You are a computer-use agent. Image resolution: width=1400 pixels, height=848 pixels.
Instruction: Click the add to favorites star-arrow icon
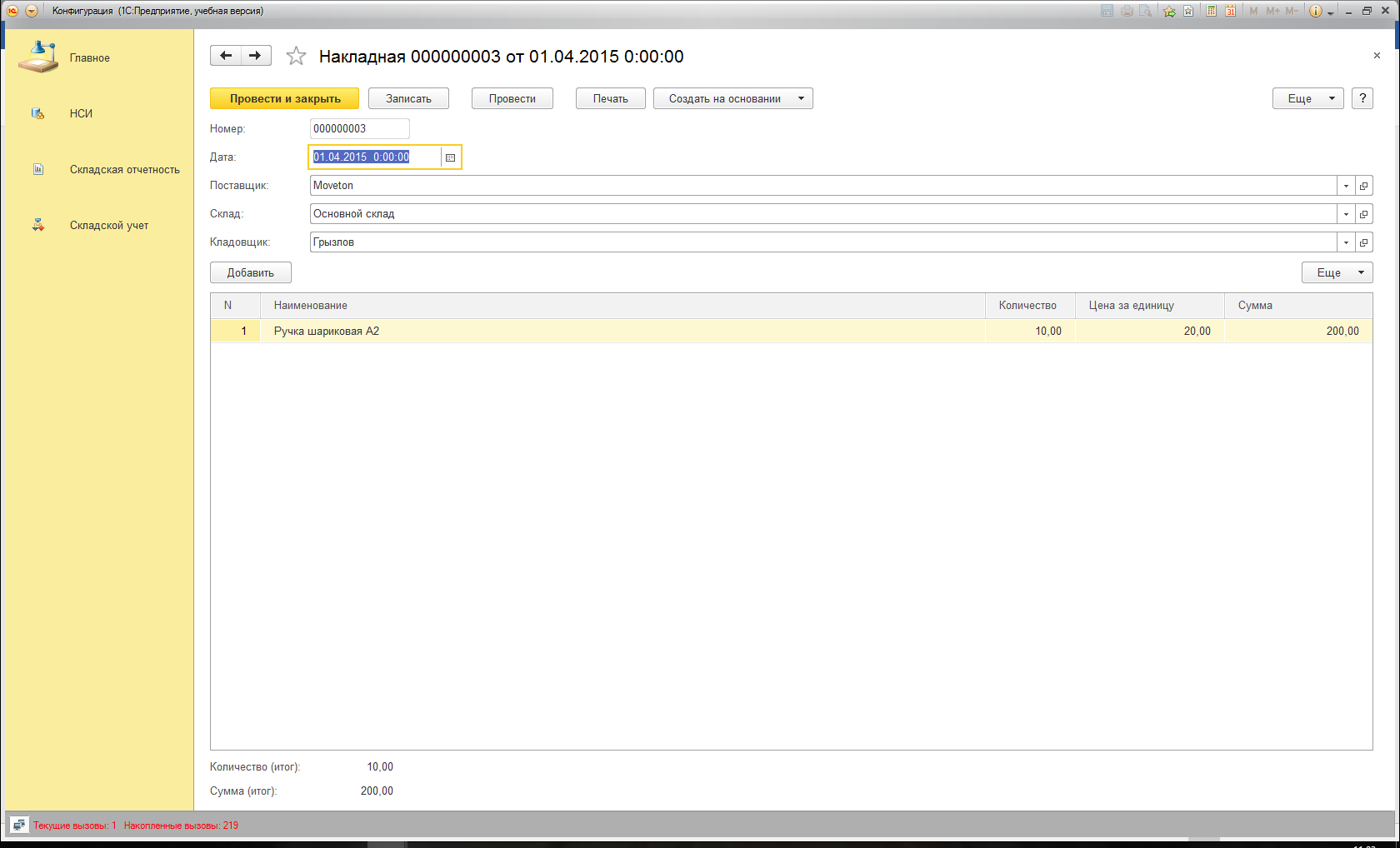tap(1169, 11)
